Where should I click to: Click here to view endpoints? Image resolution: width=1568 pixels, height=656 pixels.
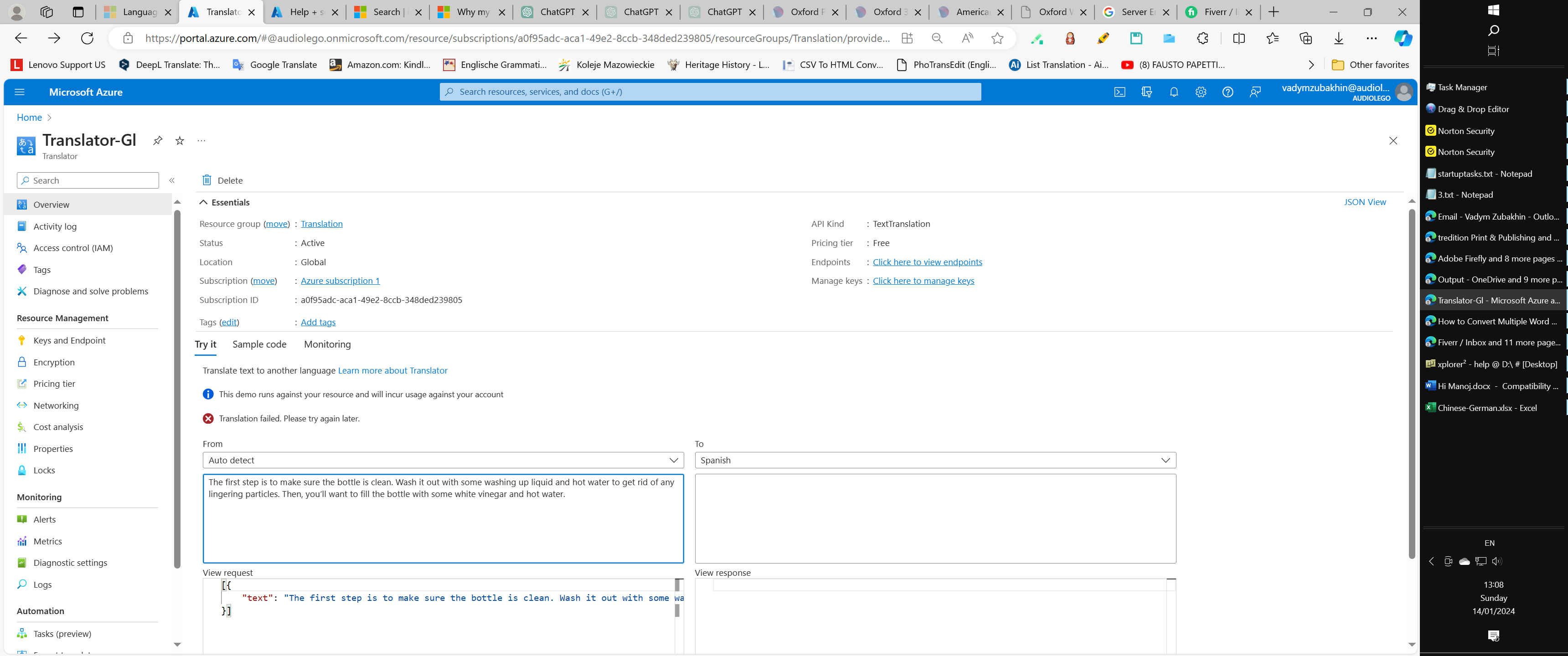(928, 261)
